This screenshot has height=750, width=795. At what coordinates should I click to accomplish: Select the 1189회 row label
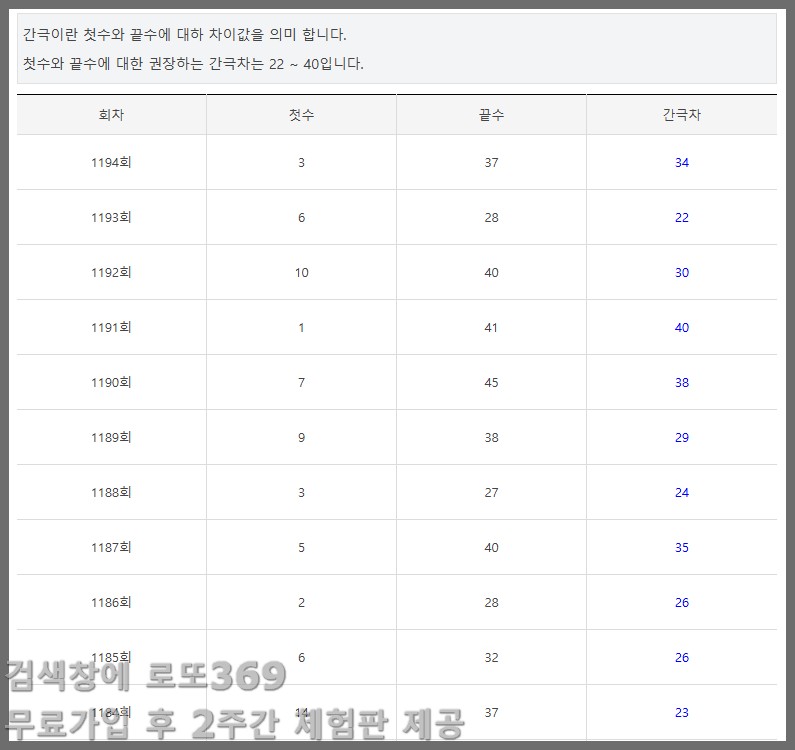[x=111, y=438]
